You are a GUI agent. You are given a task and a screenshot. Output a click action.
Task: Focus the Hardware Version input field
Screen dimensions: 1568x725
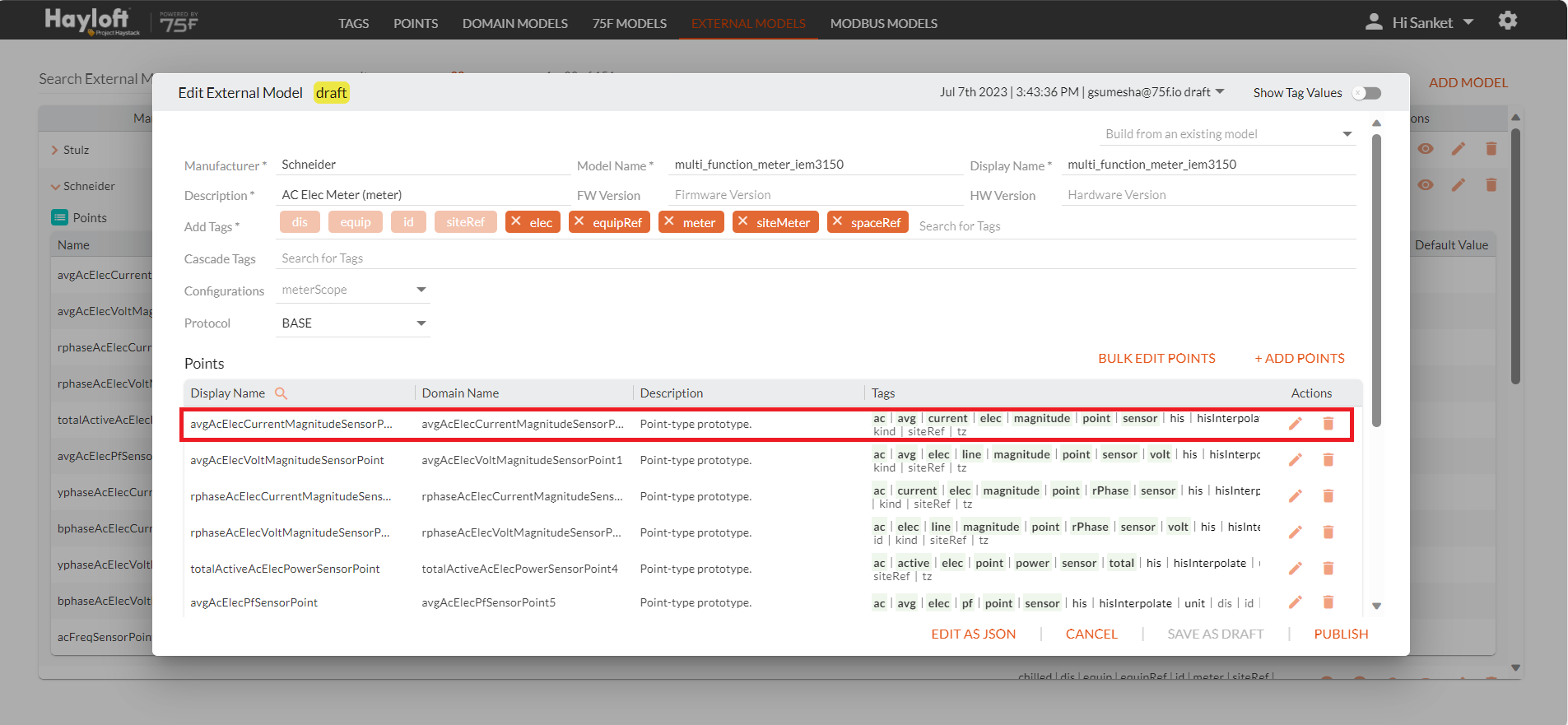pos(1208,195)
